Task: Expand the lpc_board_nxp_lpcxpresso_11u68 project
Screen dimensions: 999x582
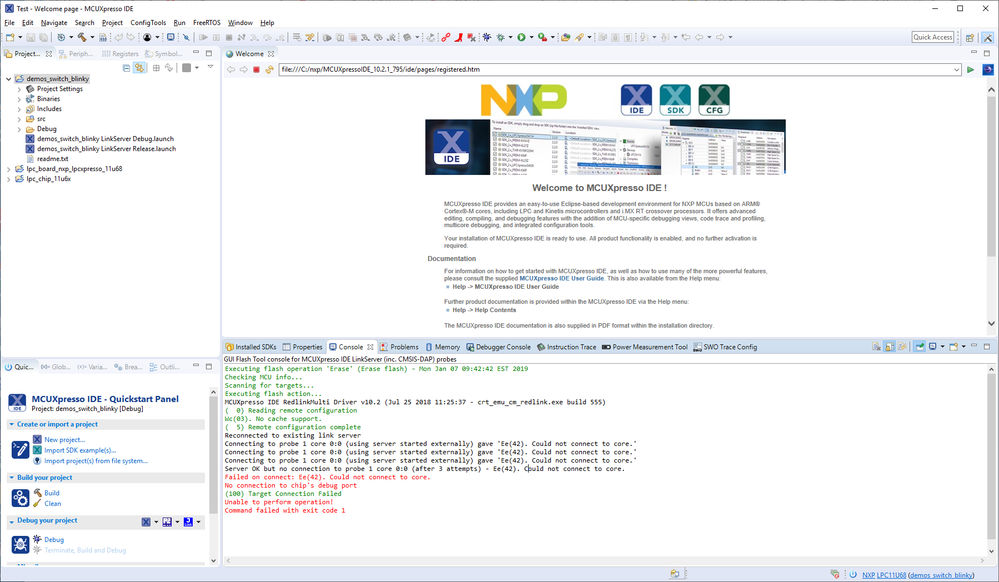Action: [9, 169]
